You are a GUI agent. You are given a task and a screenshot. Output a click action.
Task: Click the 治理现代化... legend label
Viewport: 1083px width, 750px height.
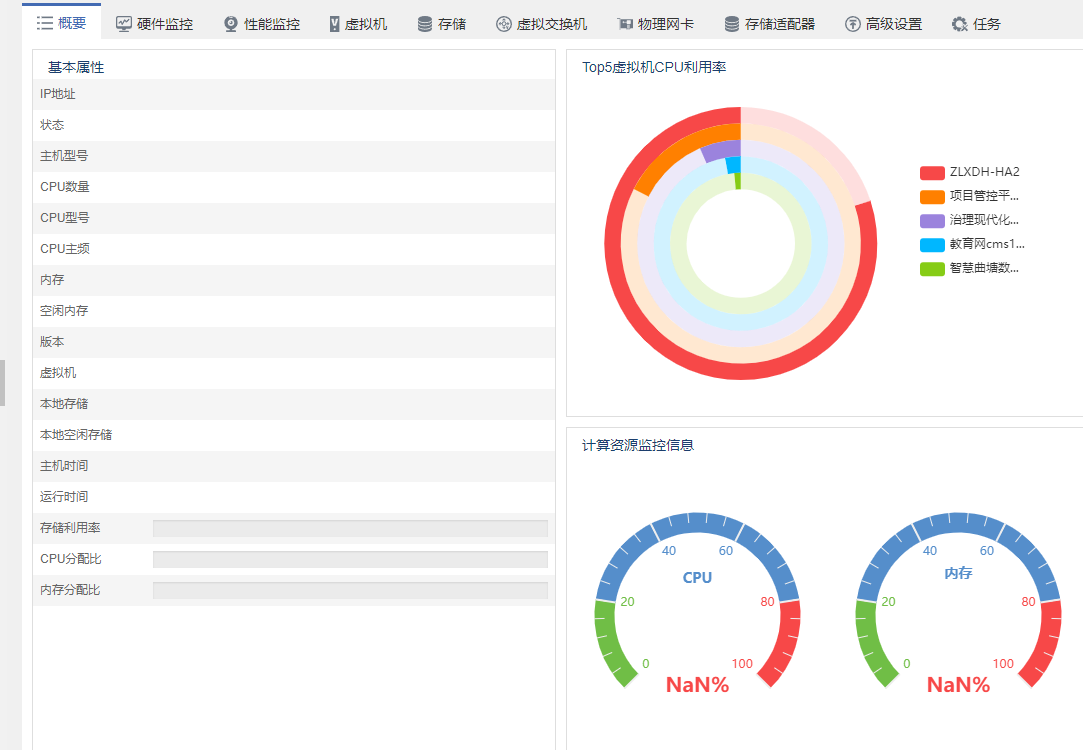tap(984, 220)
